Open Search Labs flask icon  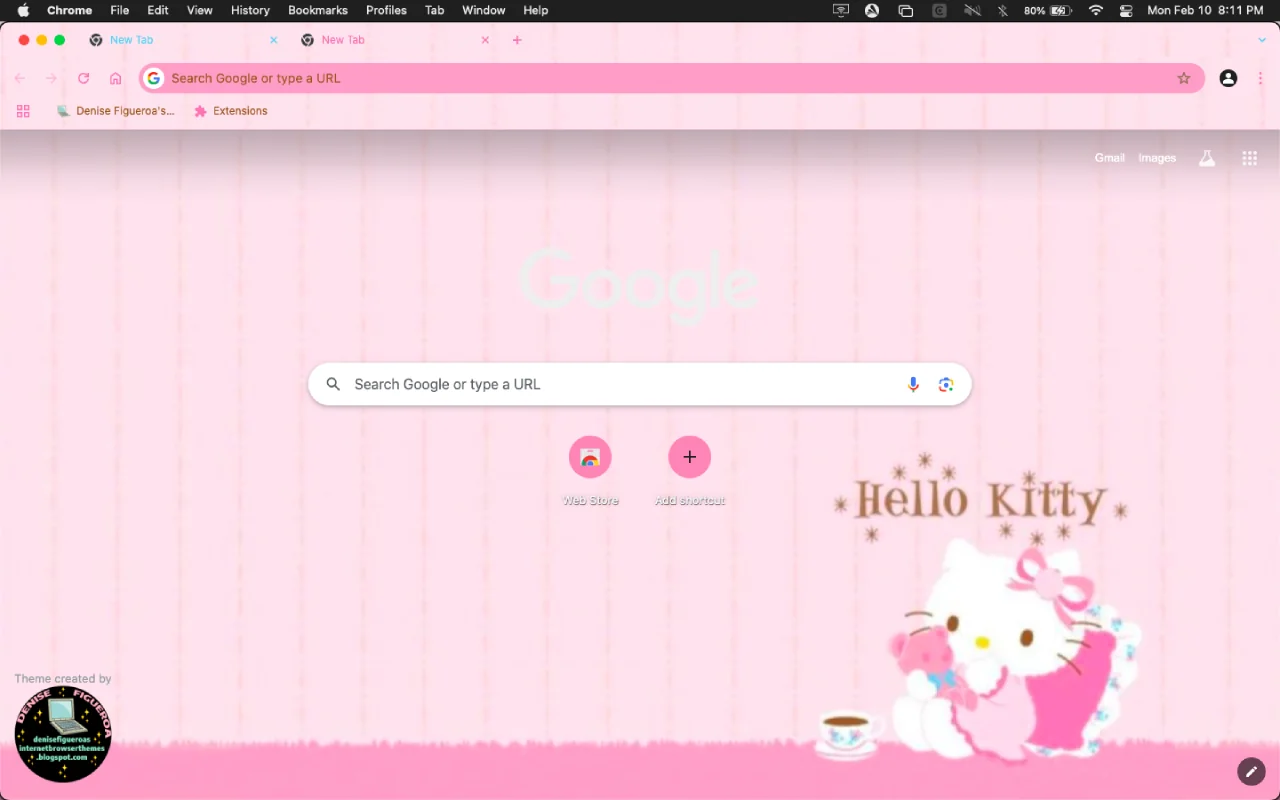[1207, 158]
